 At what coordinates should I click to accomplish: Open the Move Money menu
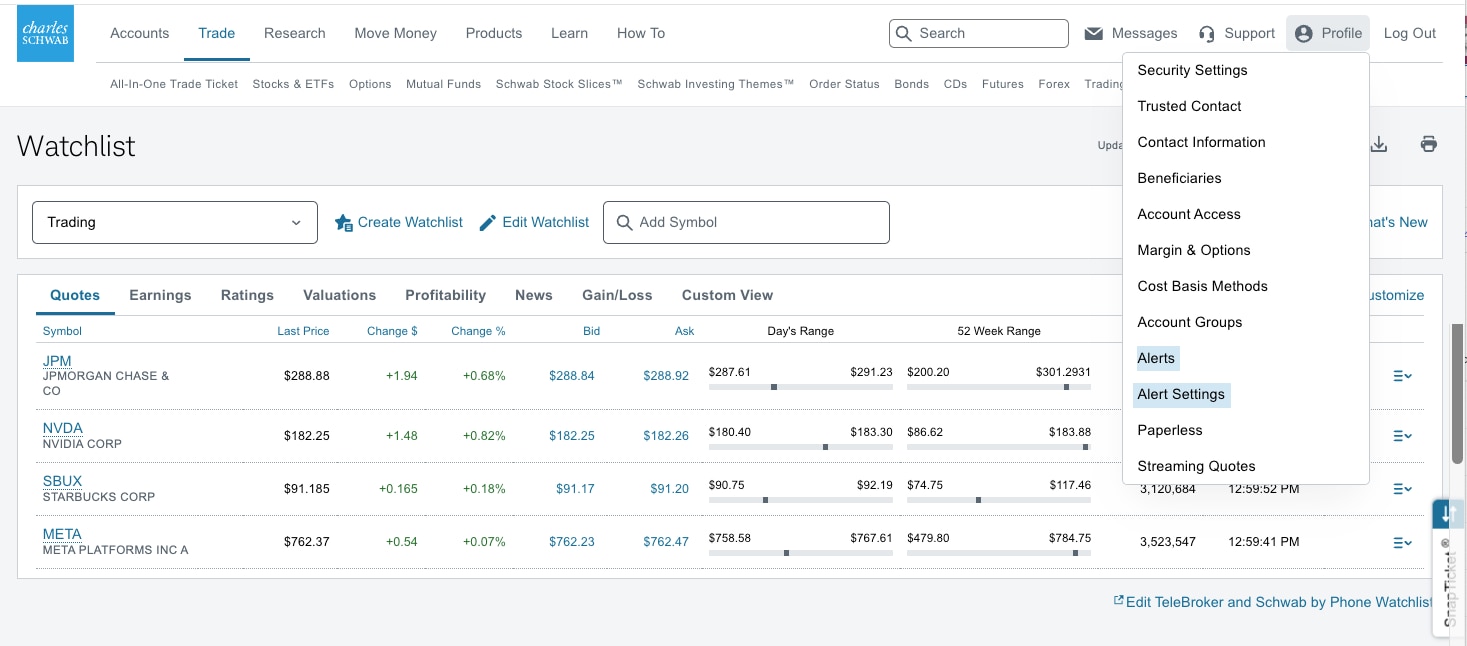click(396, 33)
